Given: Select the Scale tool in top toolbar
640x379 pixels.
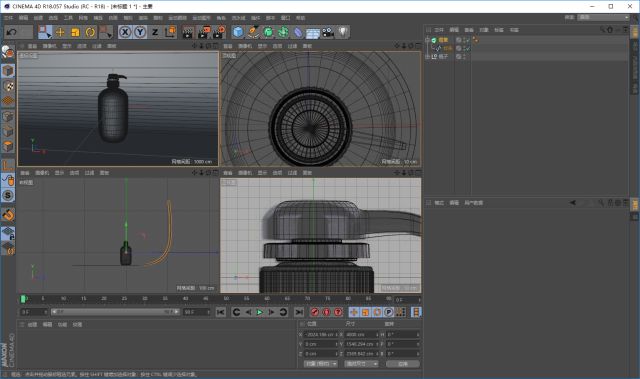Looking at the screenshot, I should pyautogui.click(x=75, y=32).
